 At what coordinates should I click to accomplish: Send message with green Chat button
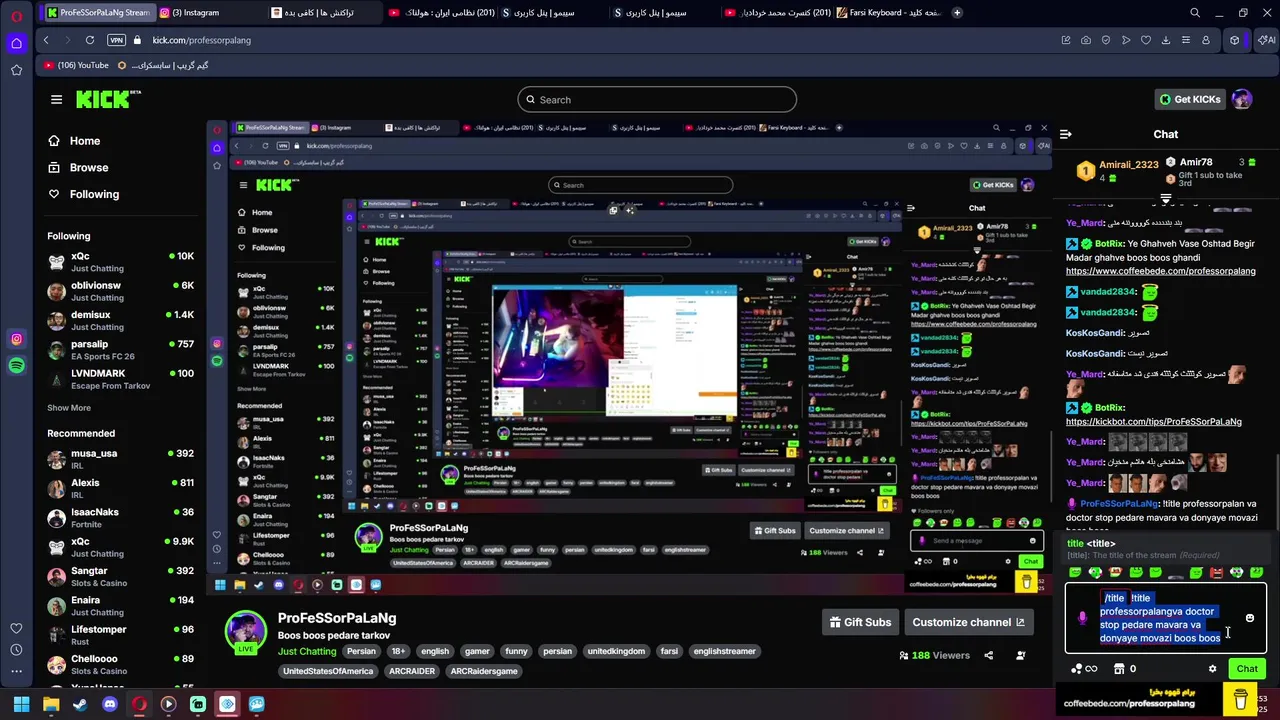pyautogui.click(x=1247, y=669)
